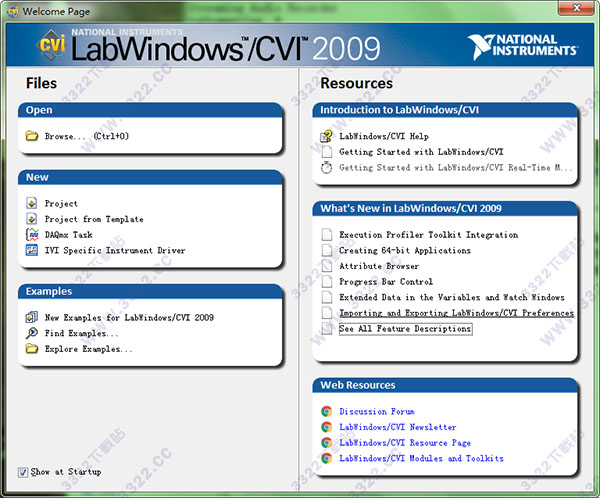
Task: Click the Welcome Page title bar icon
Action: point(13,11)
